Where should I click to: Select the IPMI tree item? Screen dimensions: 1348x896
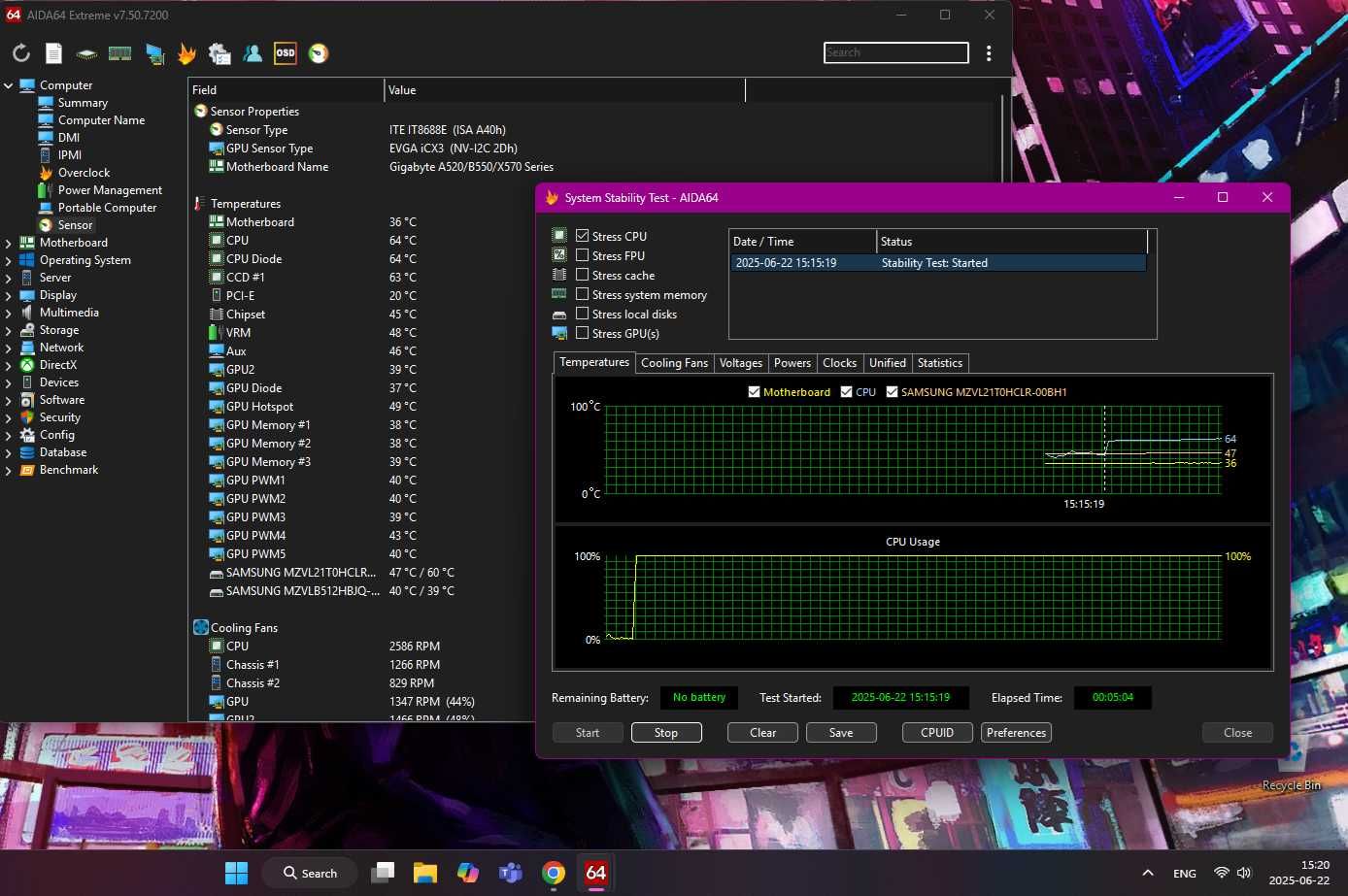[70, 155]
